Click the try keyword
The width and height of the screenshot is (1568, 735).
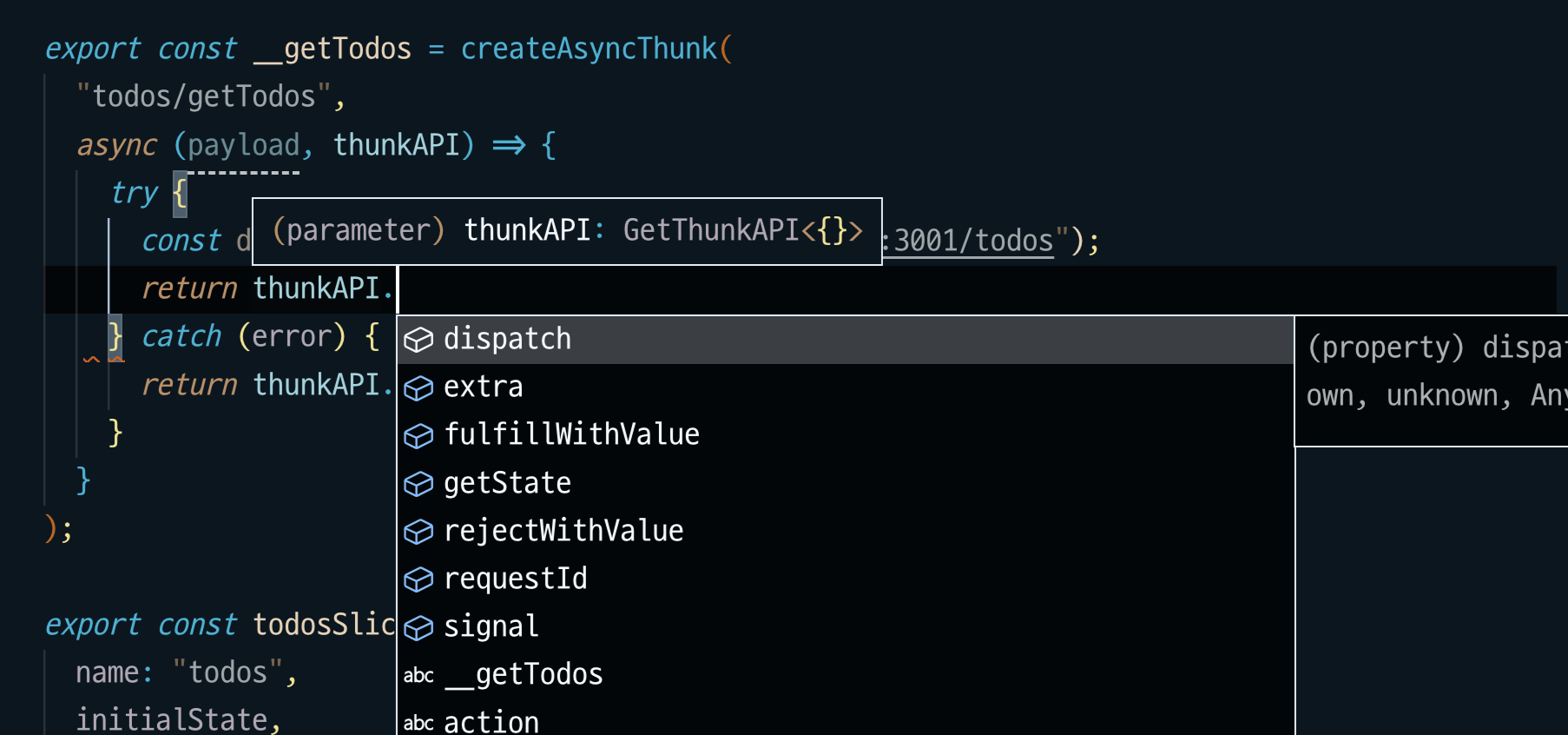135,193
